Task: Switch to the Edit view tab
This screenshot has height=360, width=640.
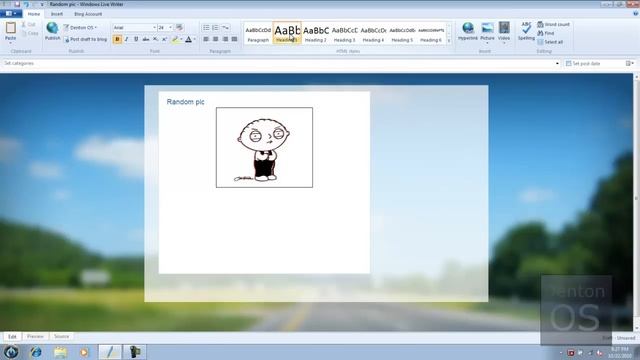Action: [13, 336]
